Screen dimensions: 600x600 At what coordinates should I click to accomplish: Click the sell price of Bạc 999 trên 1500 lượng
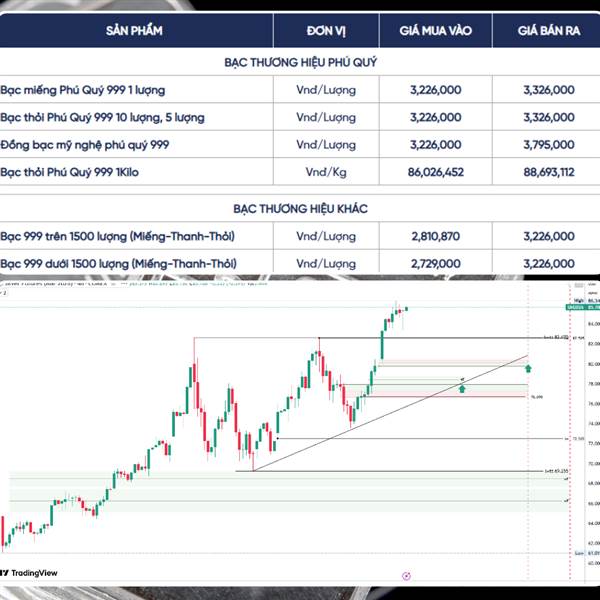(549, 236)
